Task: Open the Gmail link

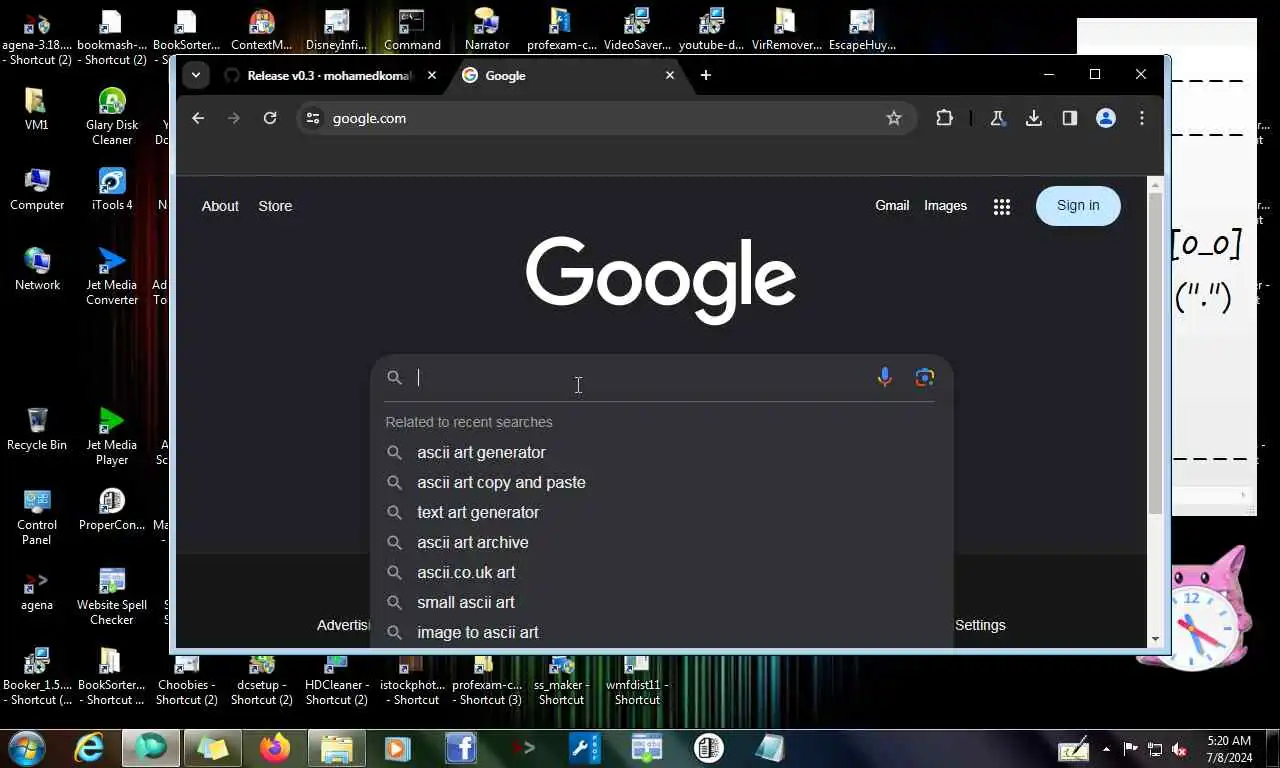Action: 892,205
